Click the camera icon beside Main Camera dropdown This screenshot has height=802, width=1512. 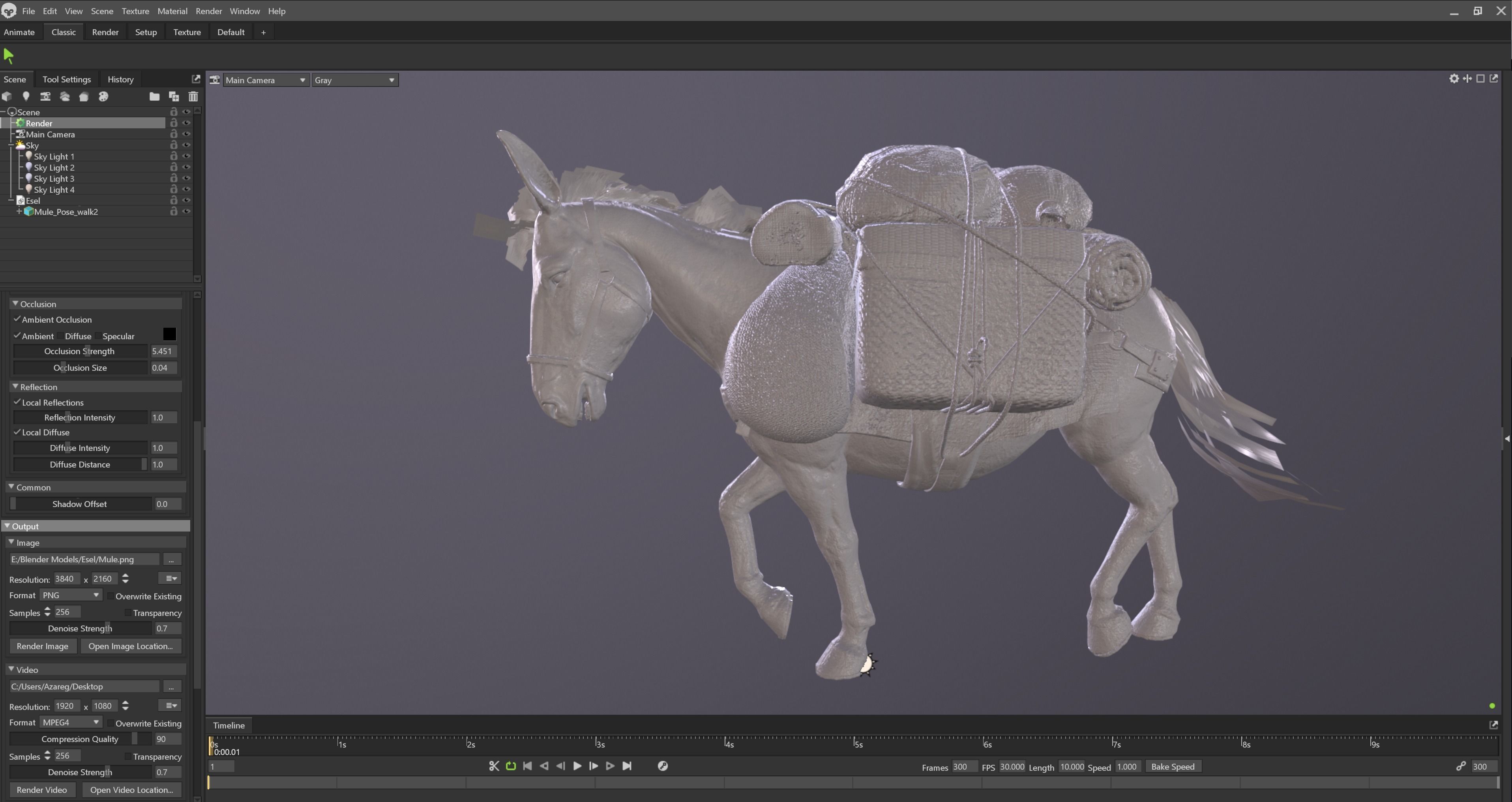click(x=215, y=80)
